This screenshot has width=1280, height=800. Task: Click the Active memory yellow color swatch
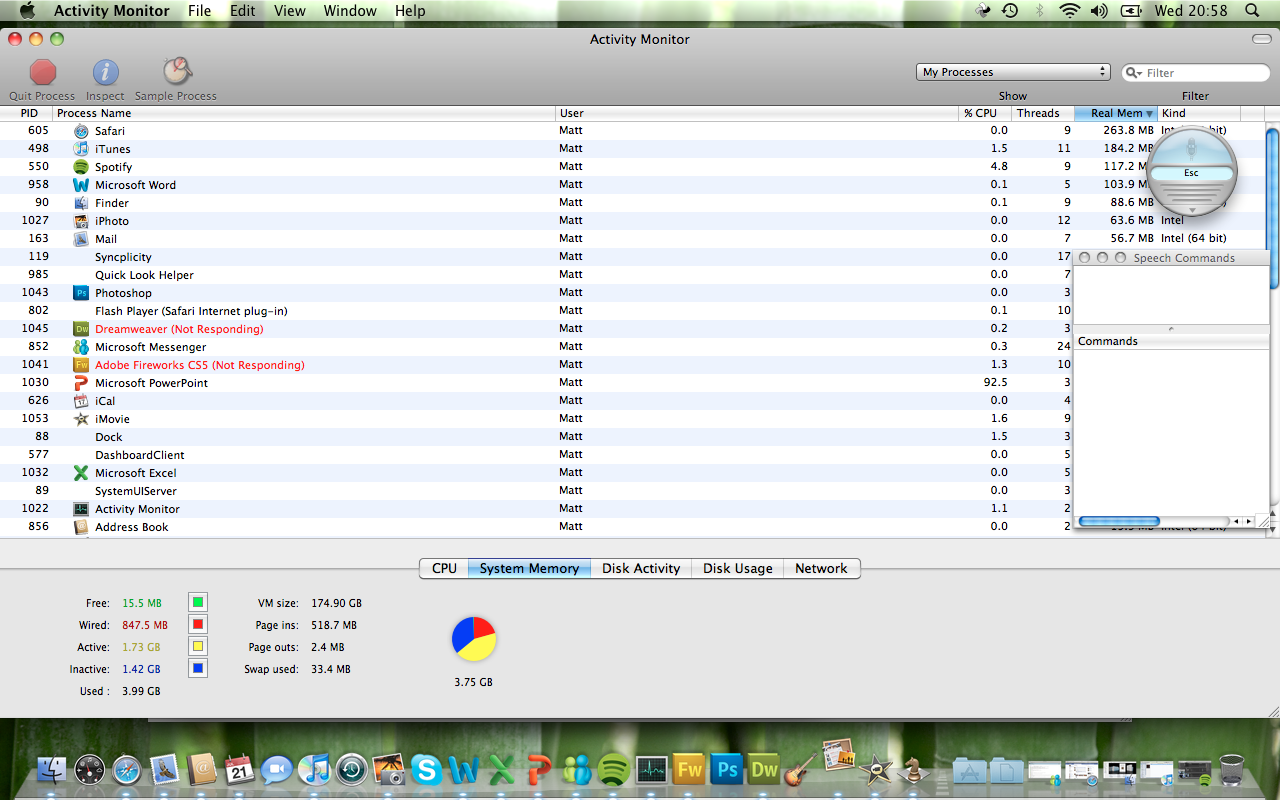tap(198, 647)
